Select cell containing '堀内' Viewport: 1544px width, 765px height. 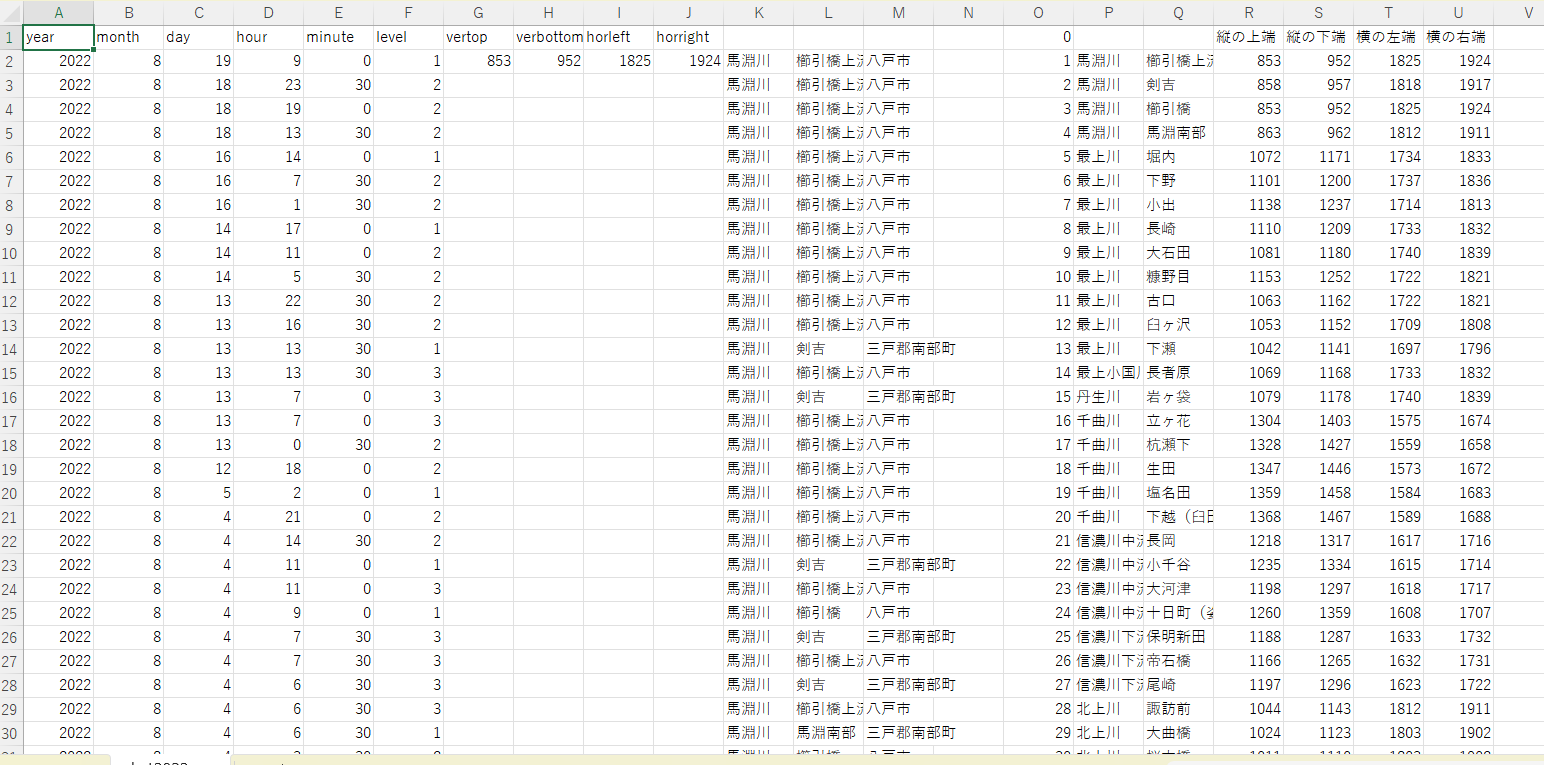1178,157
